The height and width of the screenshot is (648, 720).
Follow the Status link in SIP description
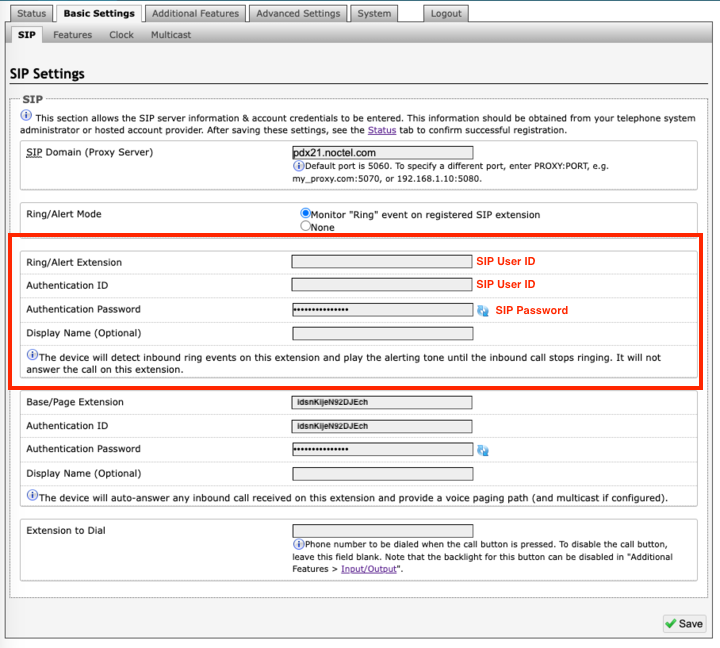coord(381,130)
